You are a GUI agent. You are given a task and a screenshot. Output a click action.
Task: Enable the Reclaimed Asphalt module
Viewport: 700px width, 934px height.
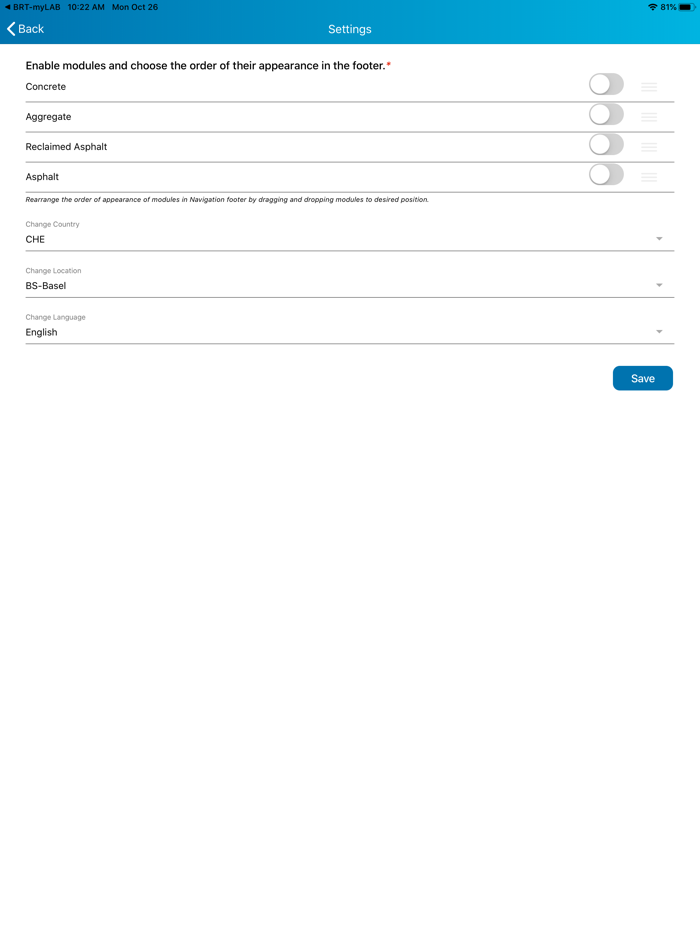click(x=606, y=145)
